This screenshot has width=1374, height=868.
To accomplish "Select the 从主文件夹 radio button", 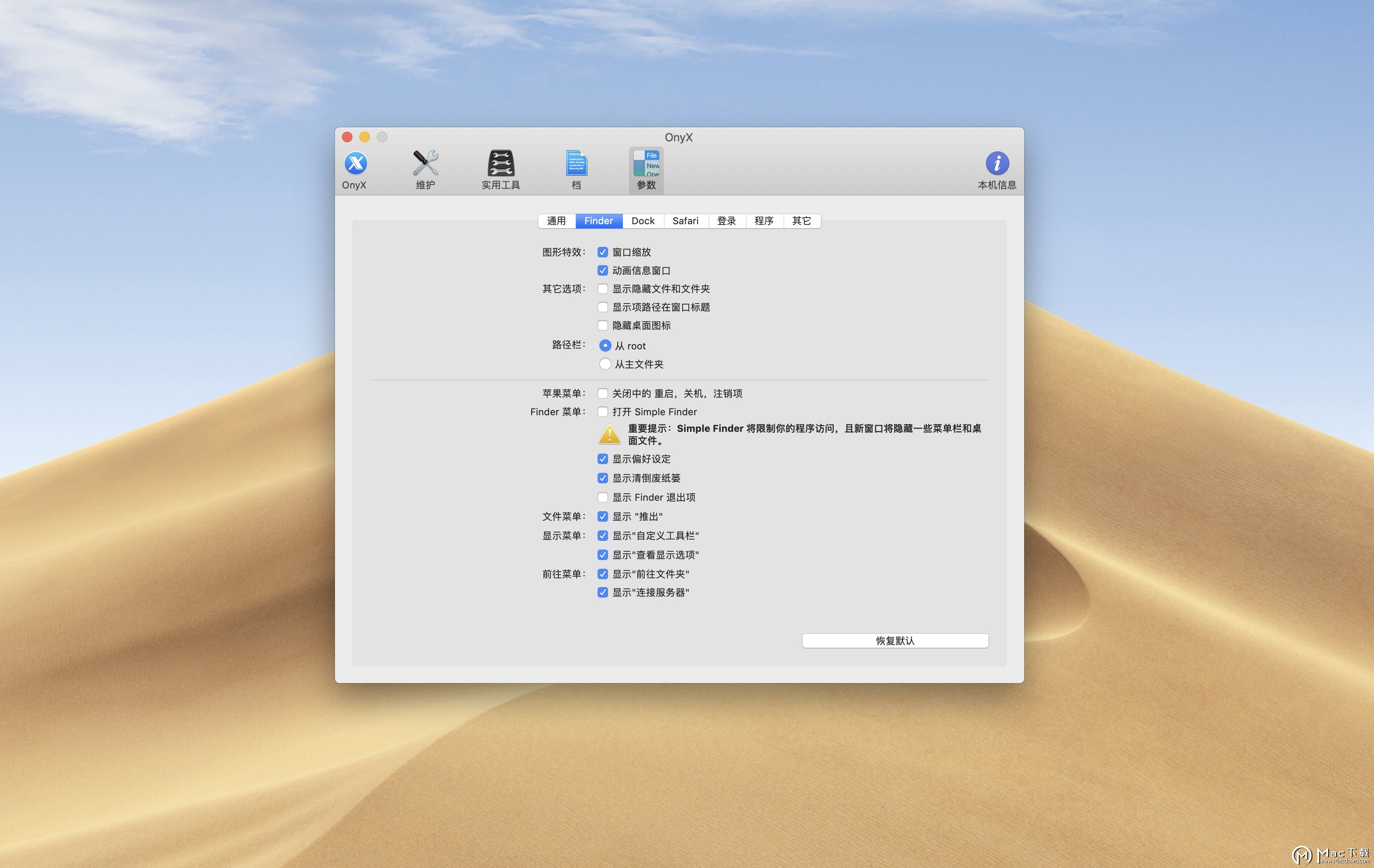I will (605, 364).
